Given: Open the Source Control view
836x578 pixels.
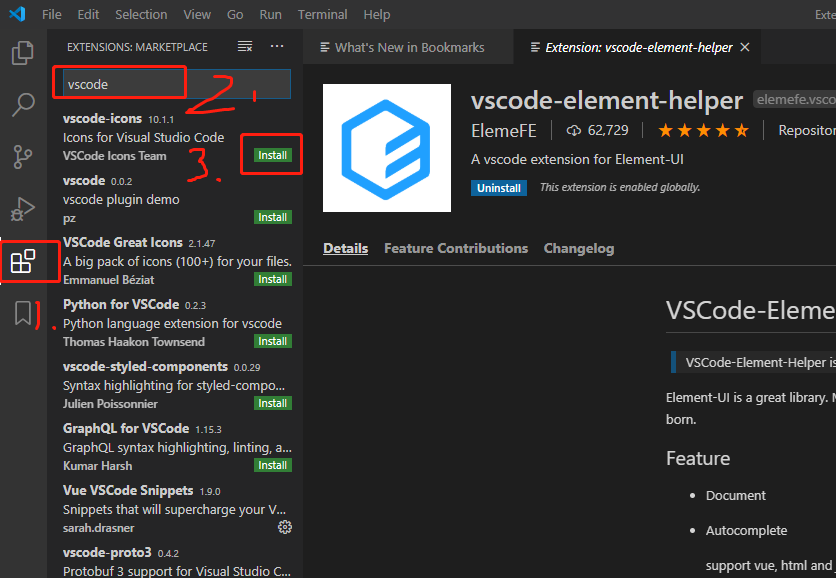Looking at the screenshot, I should pyautogui.click(x=22, y=157).
